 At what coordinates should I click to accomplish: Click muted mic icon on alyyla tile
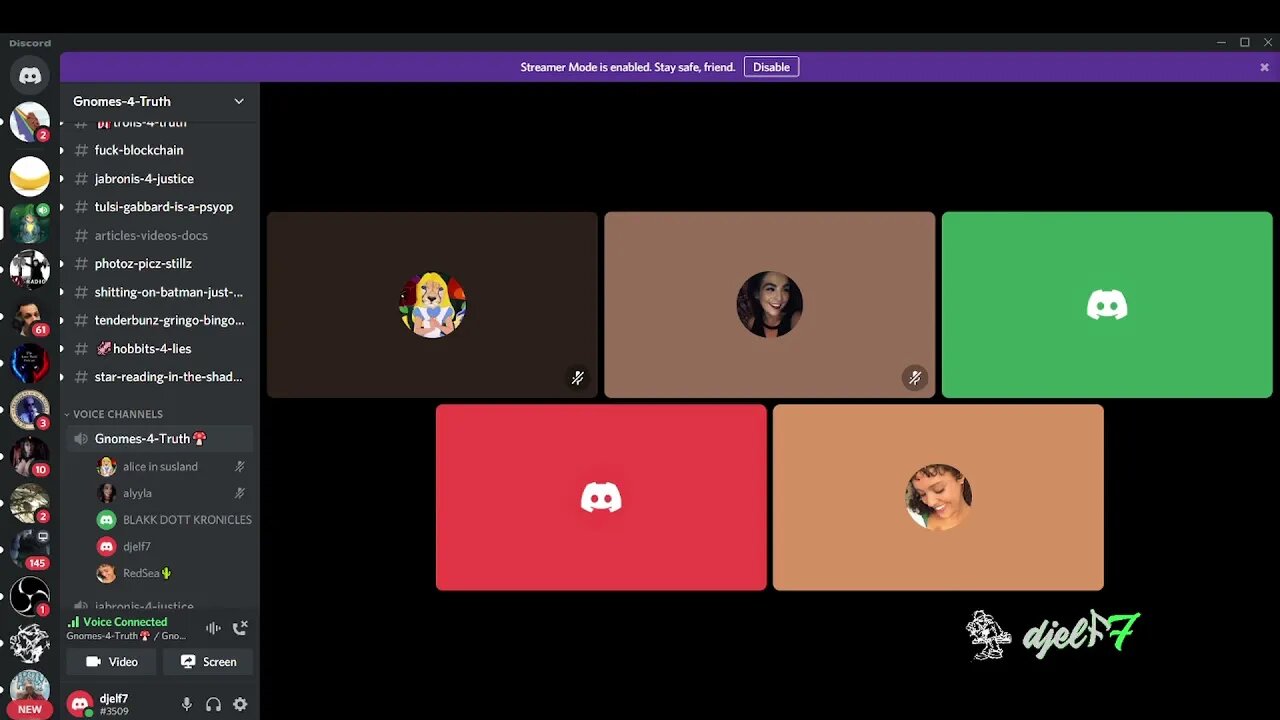914,378
